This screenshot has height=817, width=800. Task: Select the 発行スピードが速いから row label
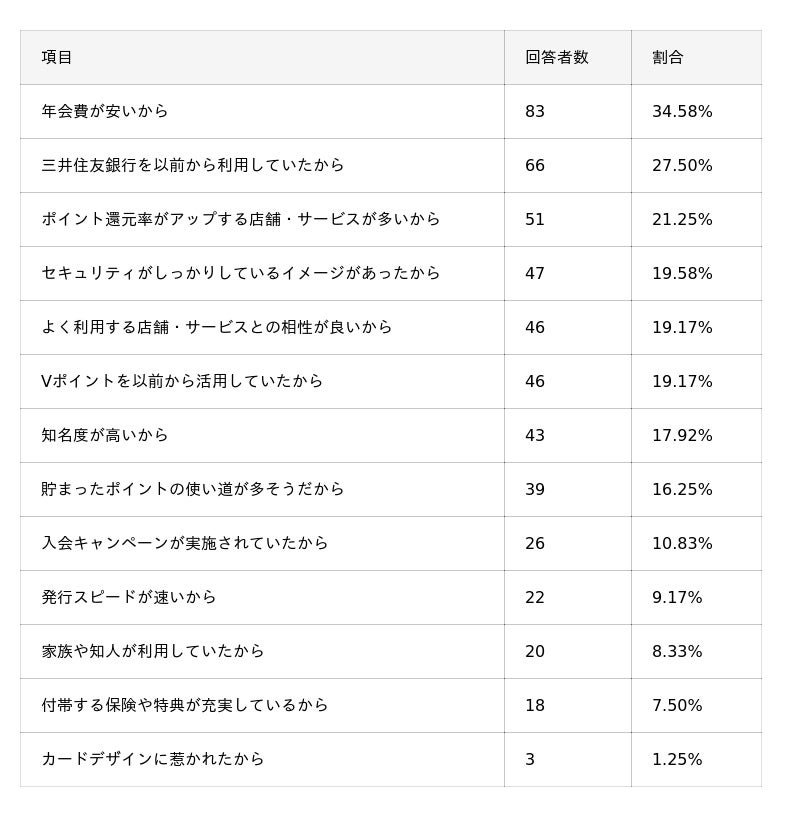coord(129,598)
